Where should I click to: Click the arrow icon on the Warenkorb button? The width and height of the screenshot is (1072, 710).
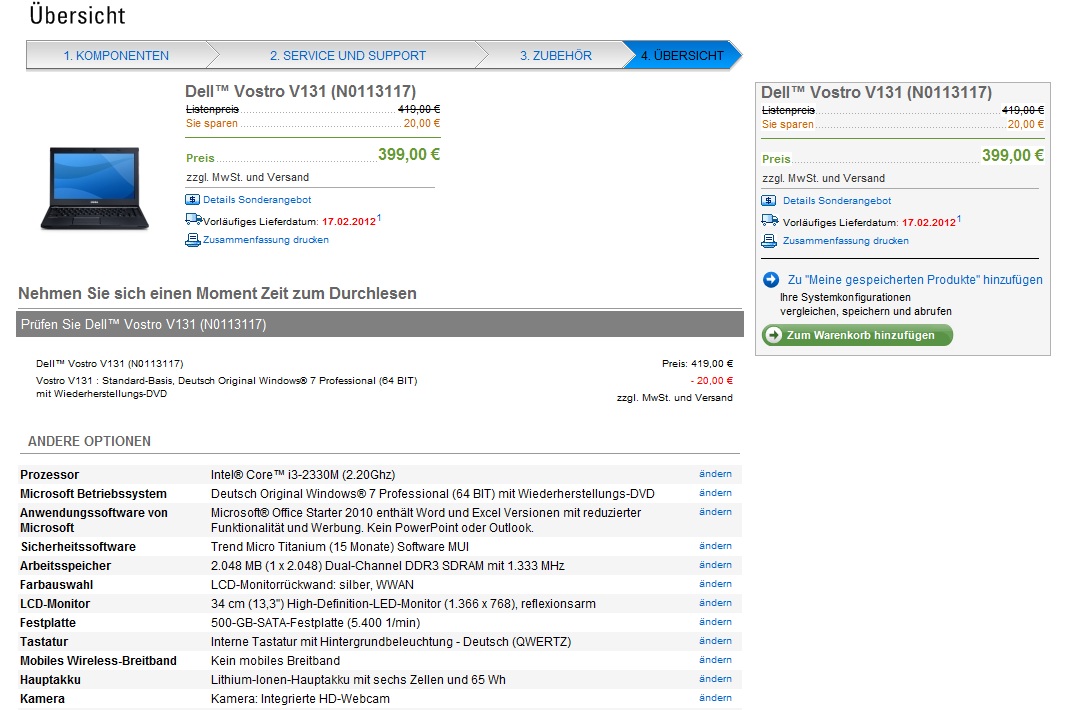point(773,335)
